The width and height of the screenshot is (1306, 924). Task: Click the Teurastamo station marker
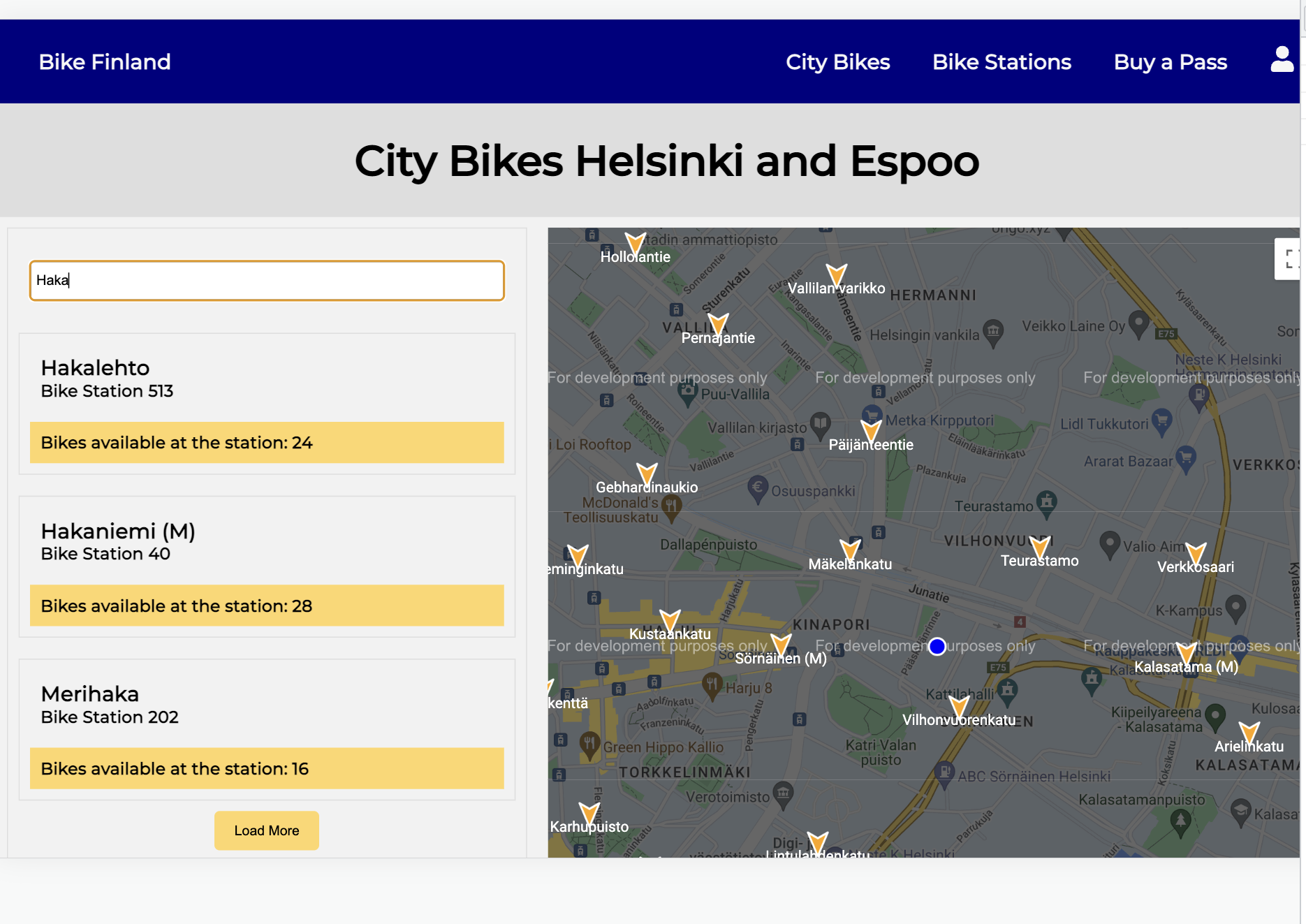[x=1040, y=545]
